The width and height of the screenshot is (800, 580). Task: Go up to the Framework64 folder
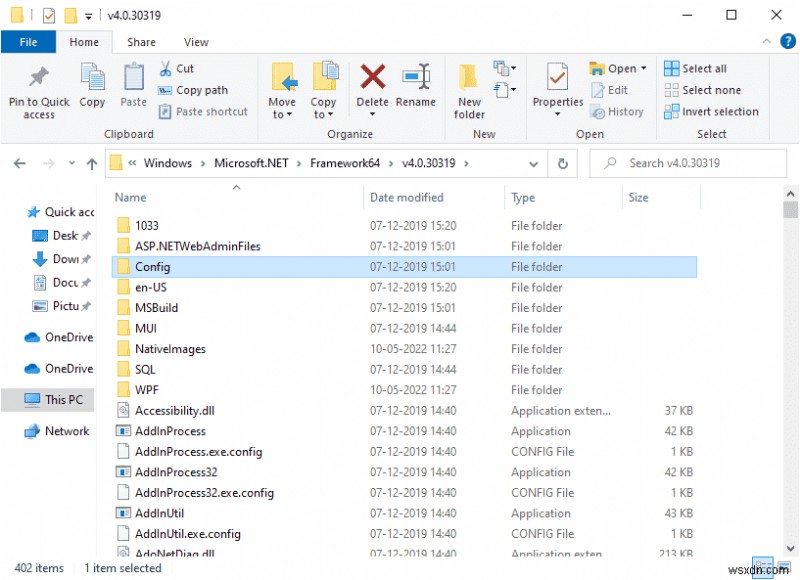tap(92, 163)
